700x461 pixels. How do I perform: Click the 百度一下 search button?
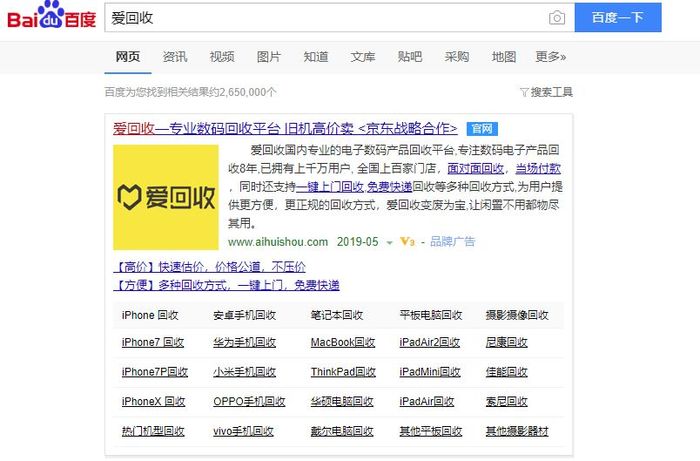pyautogui.click(x=618, y=17)
